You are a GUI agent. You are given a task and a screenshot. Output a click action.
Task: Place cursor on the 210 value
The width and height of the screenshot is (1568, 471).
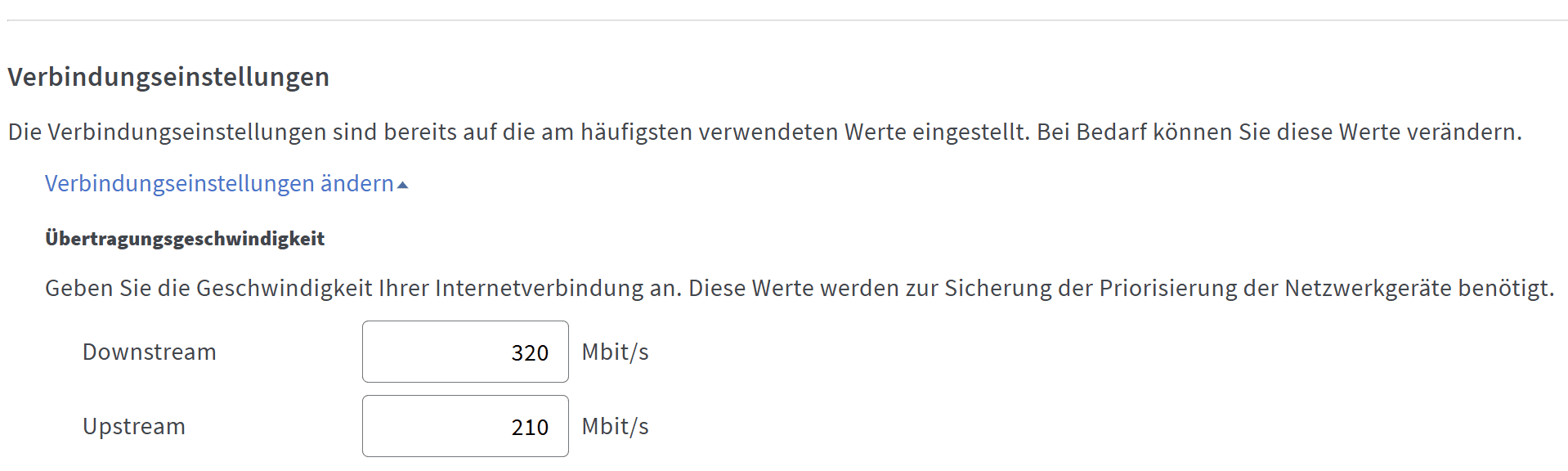coord(530,428)
